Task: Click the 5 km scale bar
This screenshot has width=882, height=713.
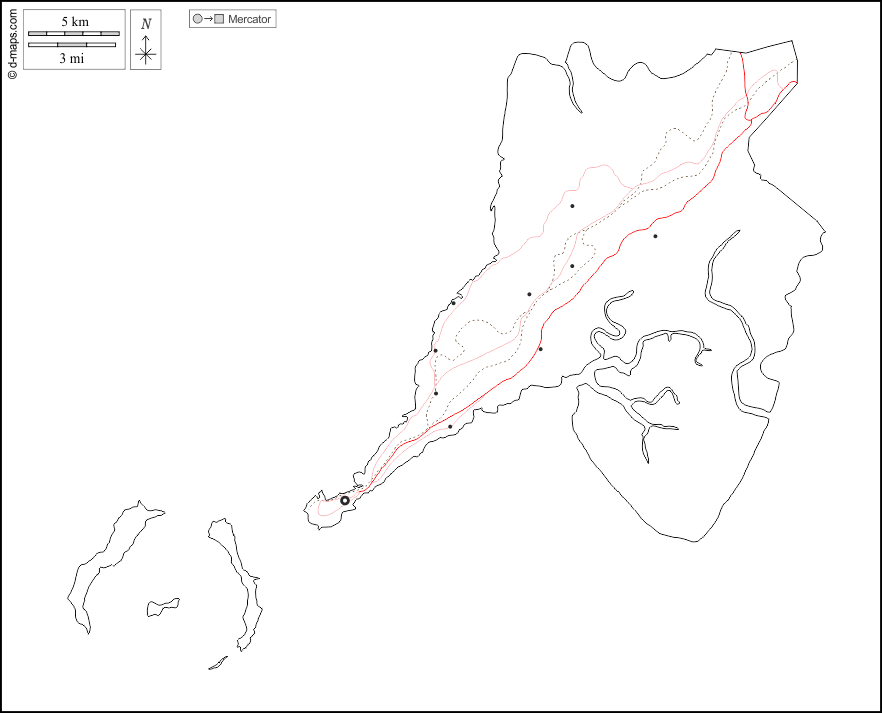Action: (x=74, y=34)
